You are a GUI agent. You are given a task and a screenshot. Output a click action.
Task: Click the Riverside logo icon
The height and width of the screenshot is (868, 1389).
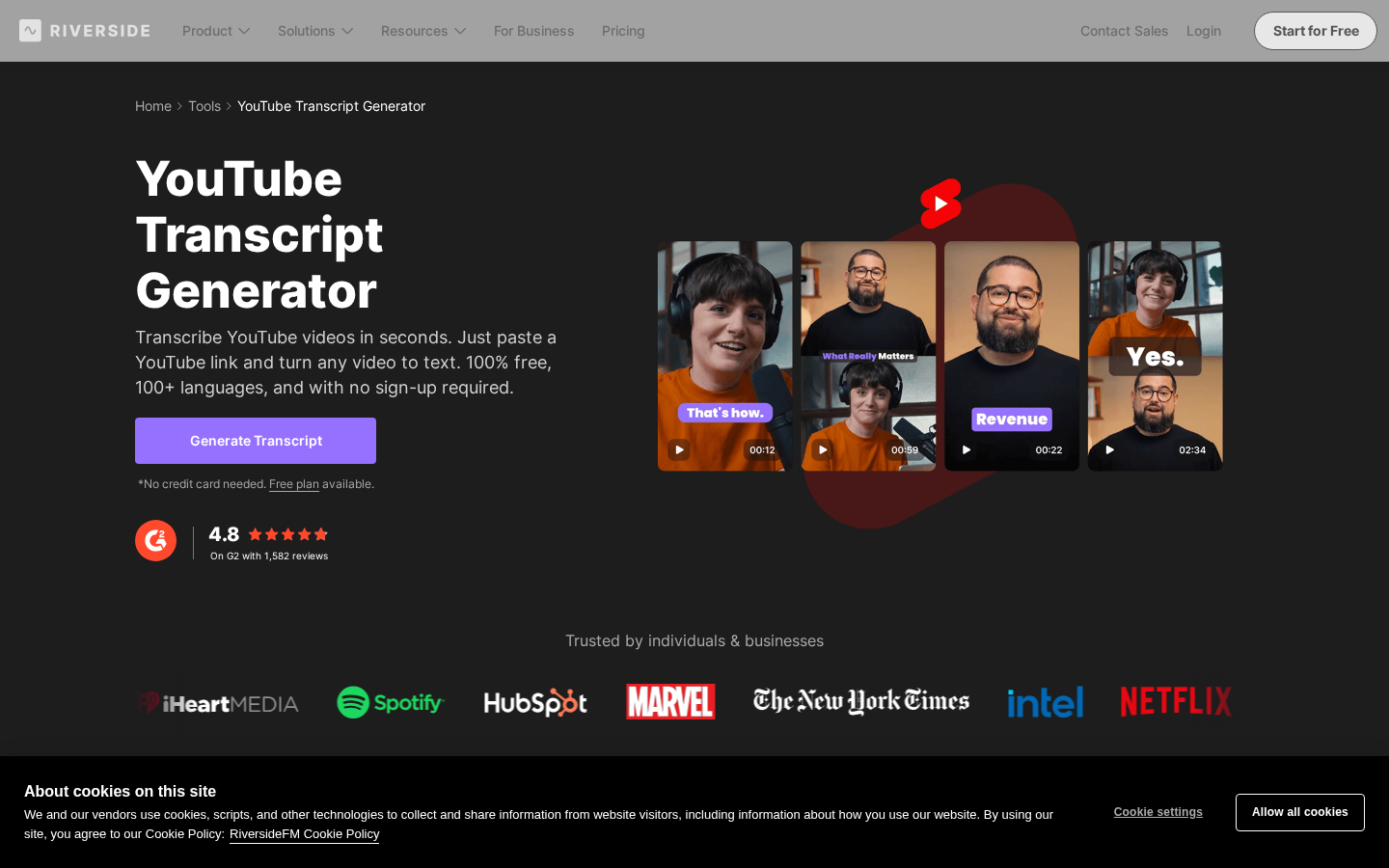(30, 30)
